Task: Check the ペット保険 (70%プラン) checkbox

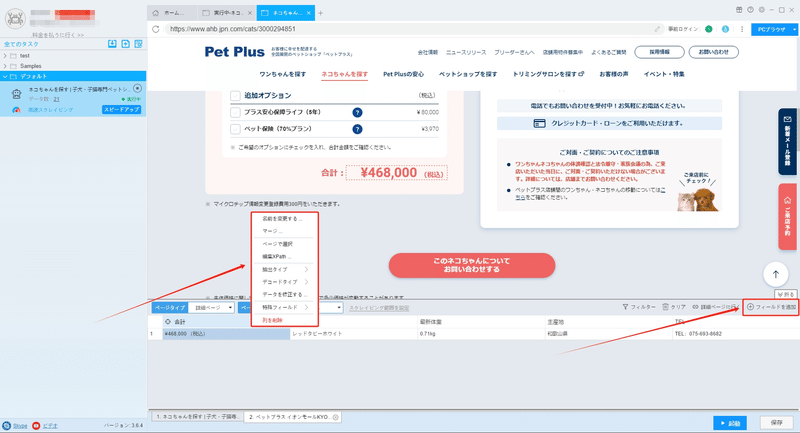Action: pyautogui.click(x=235, y=129)
